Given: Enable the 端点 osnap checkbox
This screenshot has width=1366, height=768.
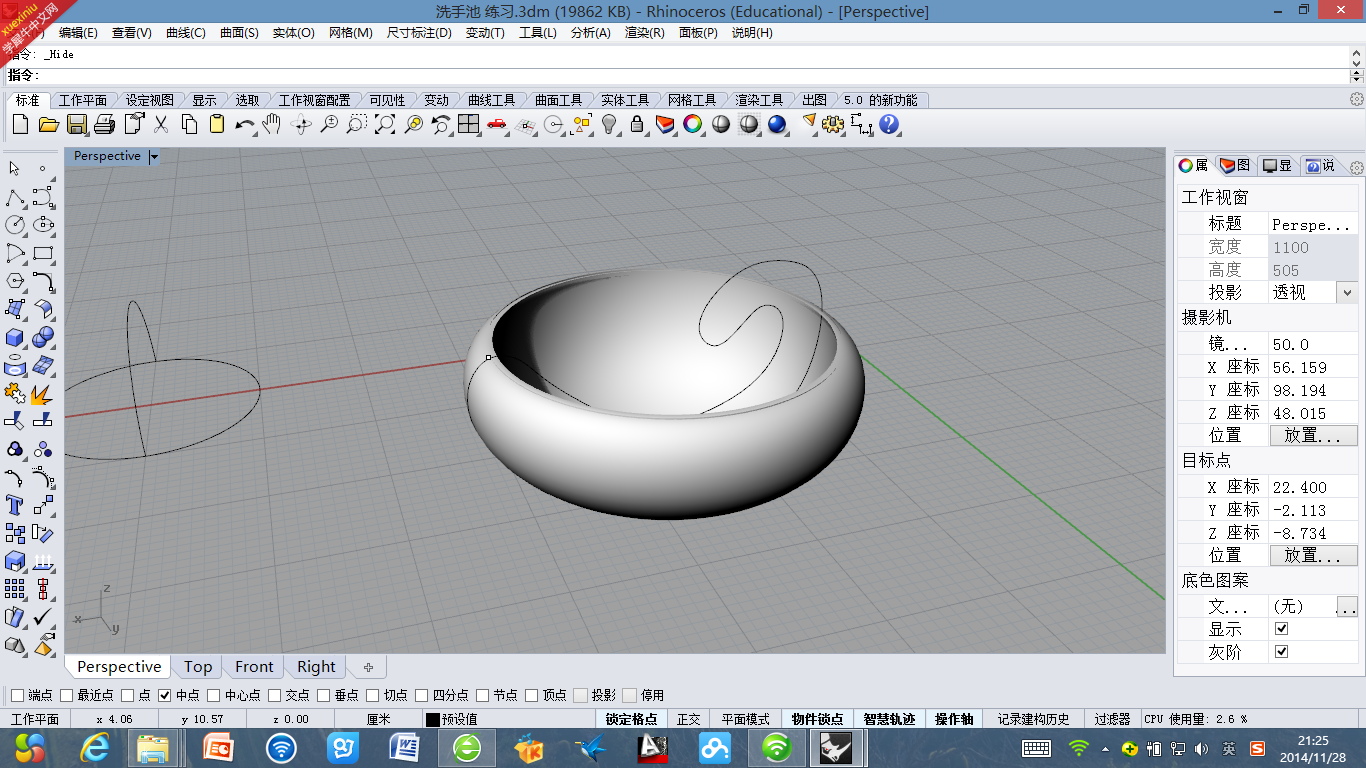Looking at the screenshot, I should [17, 695].
